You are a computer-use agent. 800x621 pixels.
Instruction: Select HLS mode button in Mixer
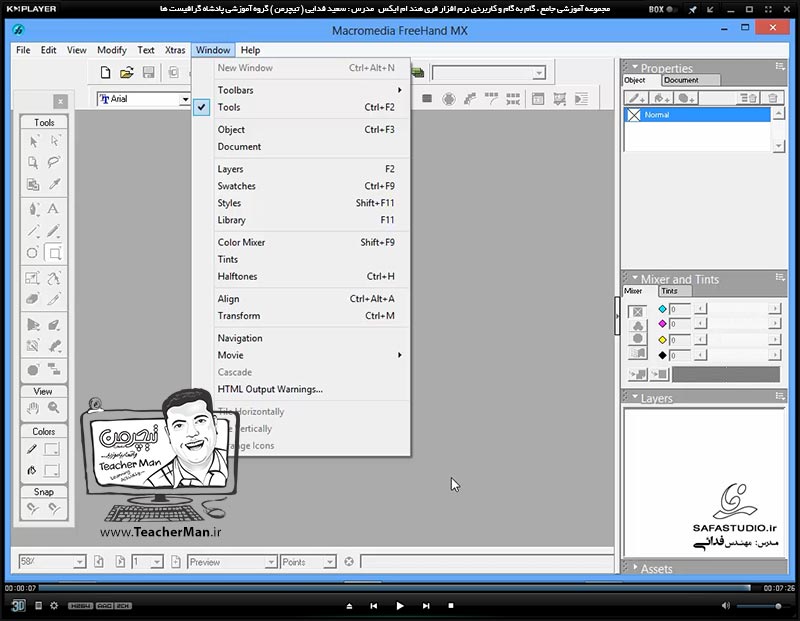[637, 339]
